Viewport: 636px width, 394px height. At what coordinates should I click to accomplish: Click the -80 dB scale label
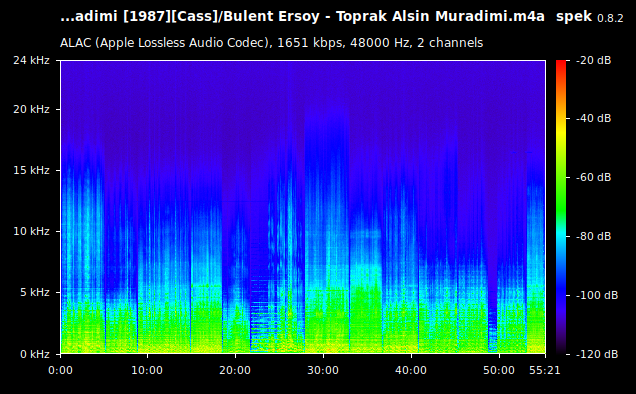click(593, 236)
